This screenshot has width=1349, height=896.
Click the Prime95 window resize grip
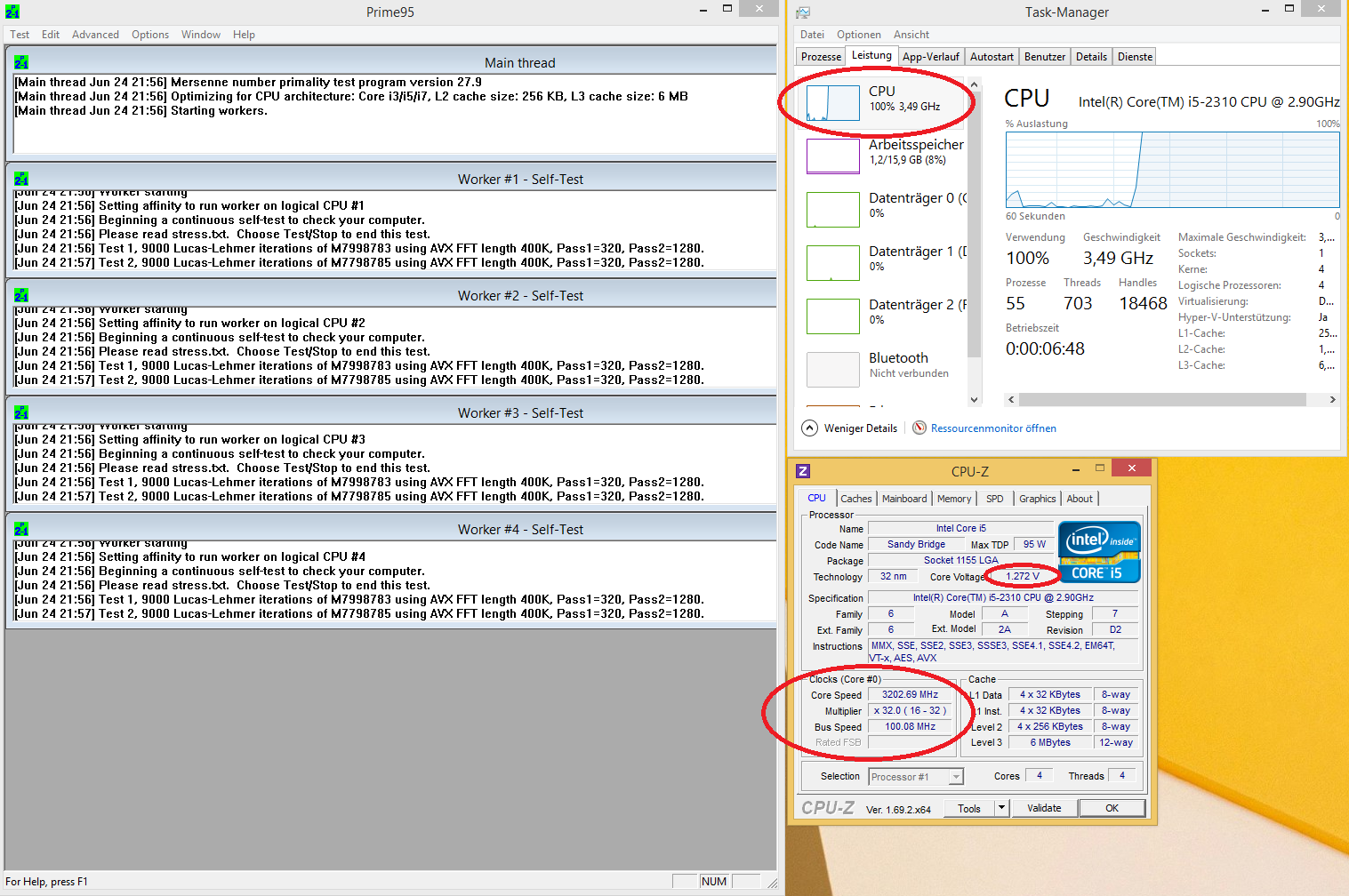click(772, 883)
